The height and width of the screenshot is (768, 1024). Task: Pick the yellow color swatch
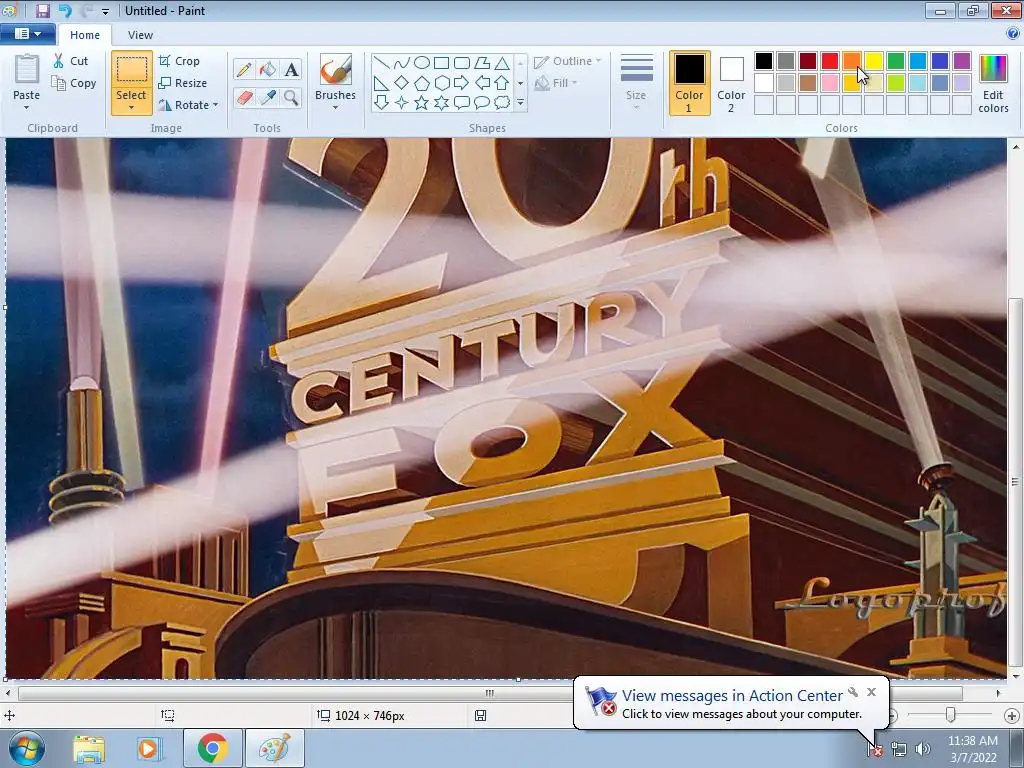(874, 61)
